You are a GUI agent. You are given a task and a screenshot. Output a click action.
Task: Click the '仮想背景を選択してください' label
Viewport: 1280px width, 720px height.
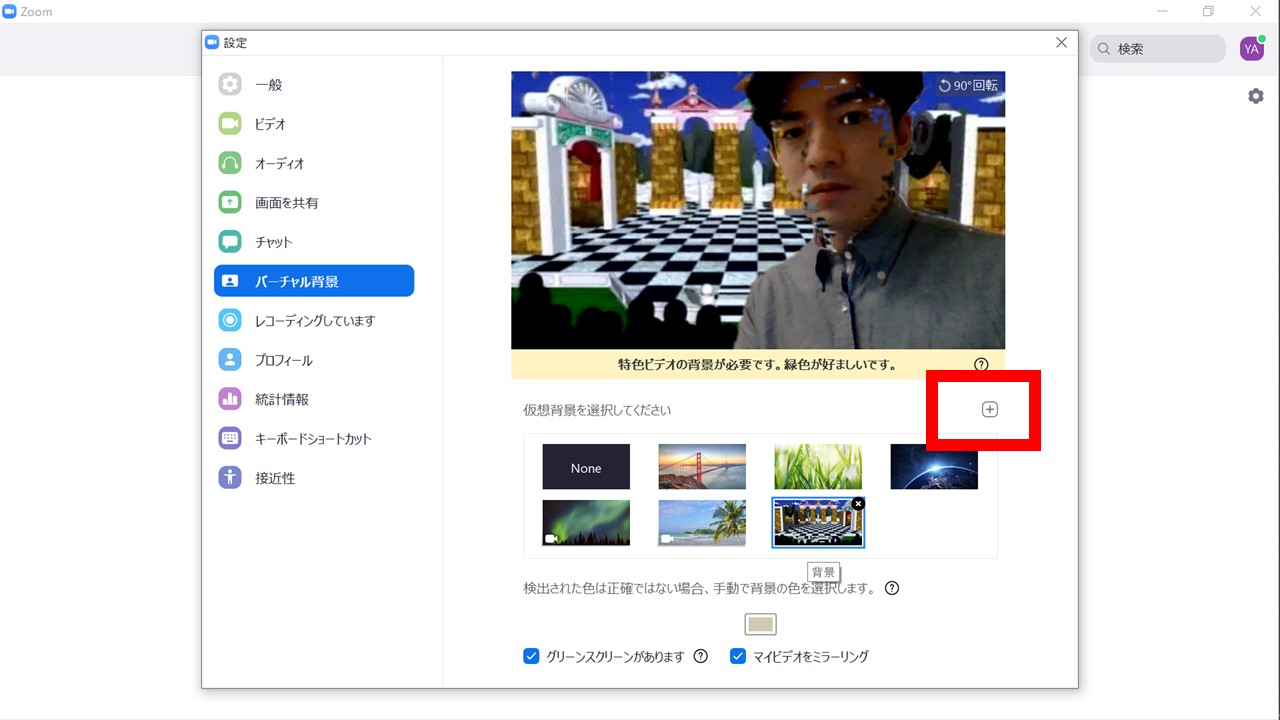pos(597,410)
